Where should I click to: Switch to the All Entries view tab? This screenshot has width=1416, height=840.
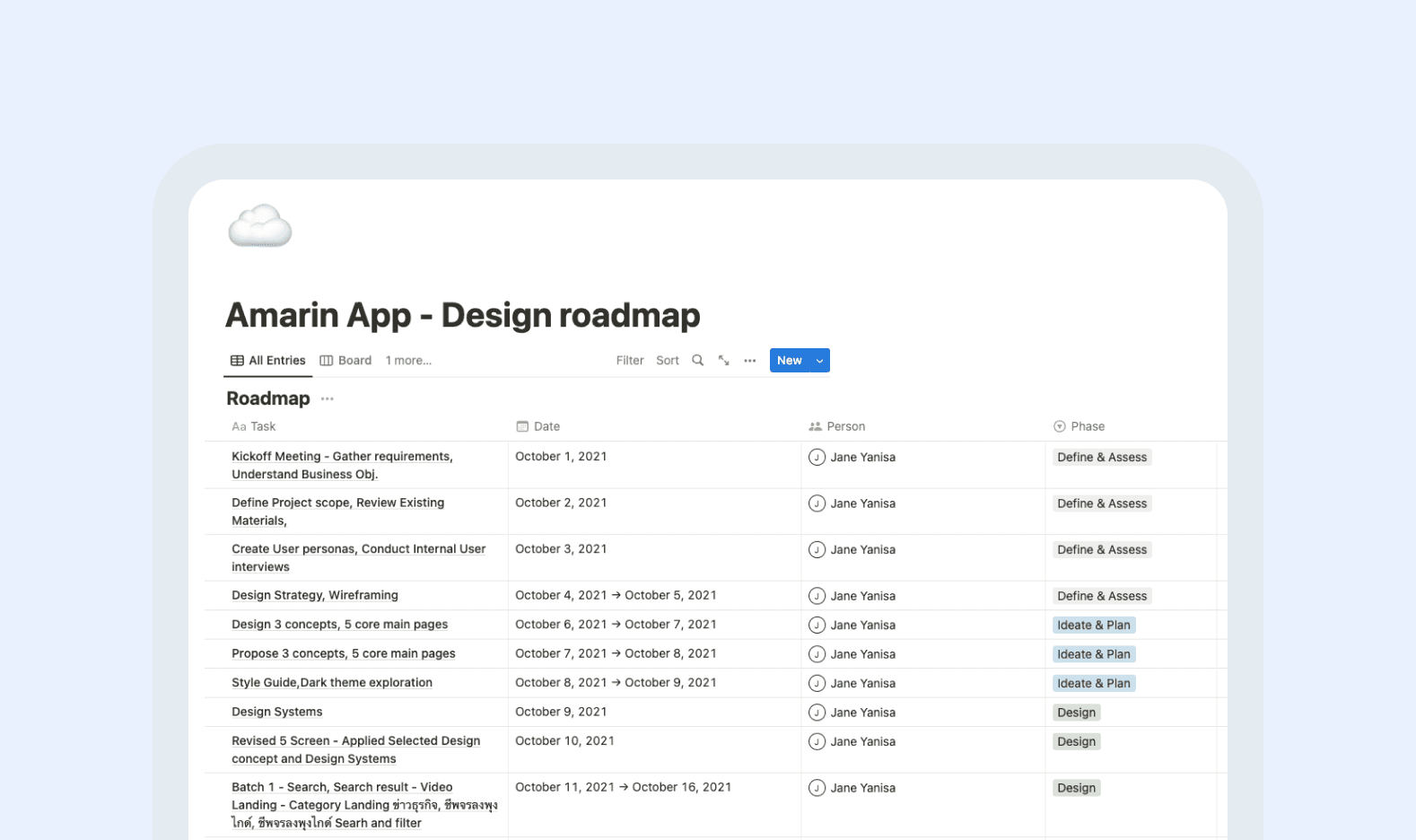point(268,361)
